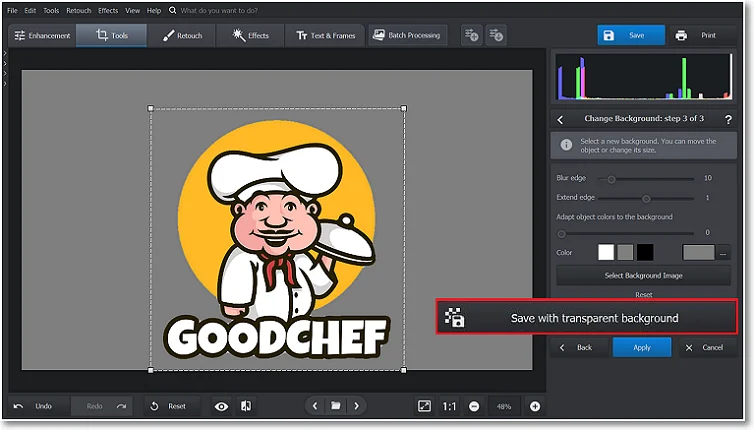Adjust the Extend edge slider

click(646, 199)
